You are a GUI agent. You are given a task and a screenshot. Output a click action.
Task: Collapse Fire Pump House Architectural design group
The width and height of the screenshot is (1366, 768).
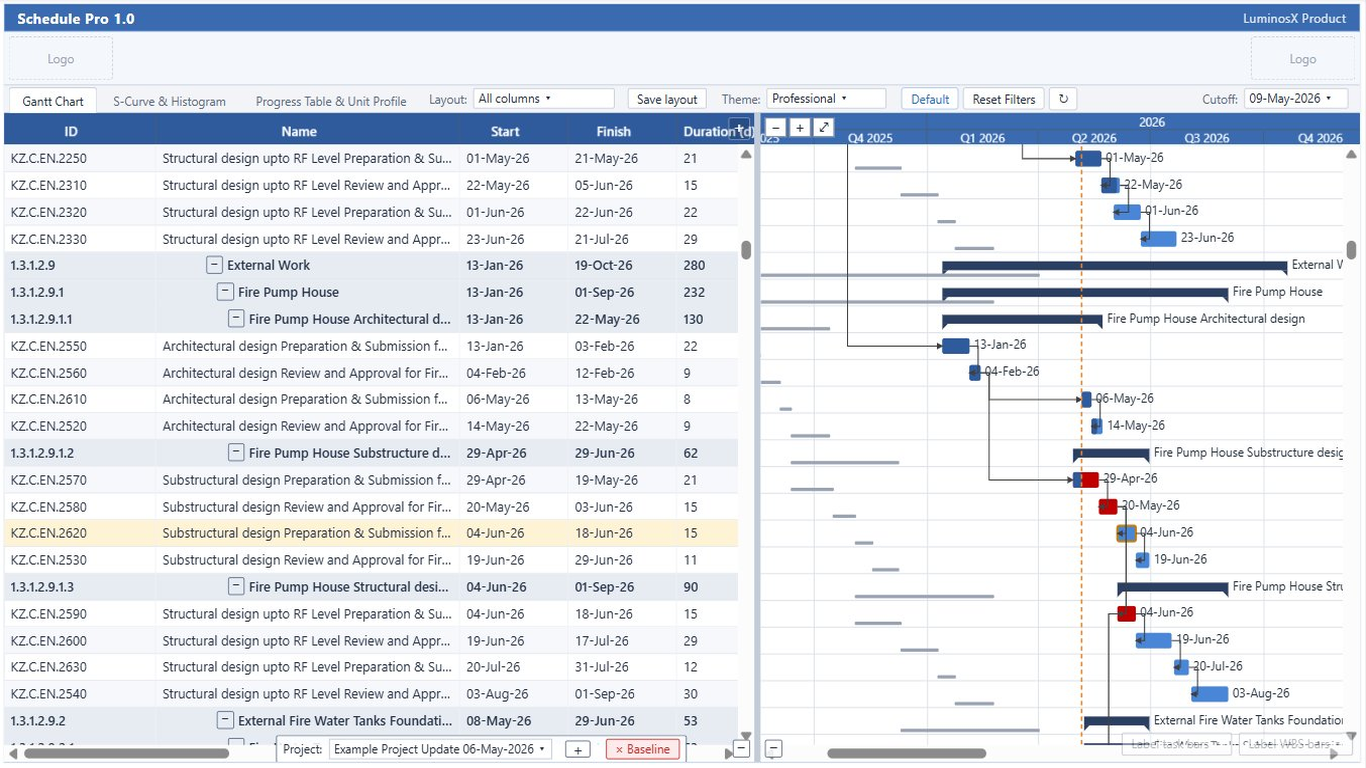[x=236, y=319]
